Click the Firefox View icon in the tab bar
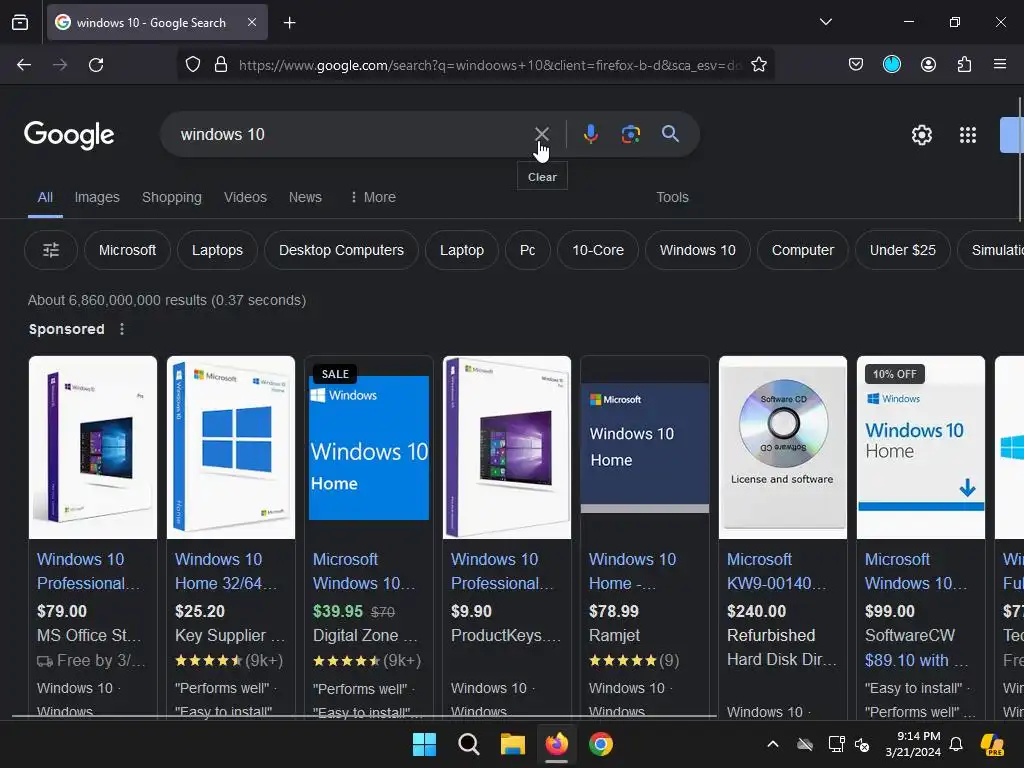This screenshot has height=768, width=1024. pos(20,22)
